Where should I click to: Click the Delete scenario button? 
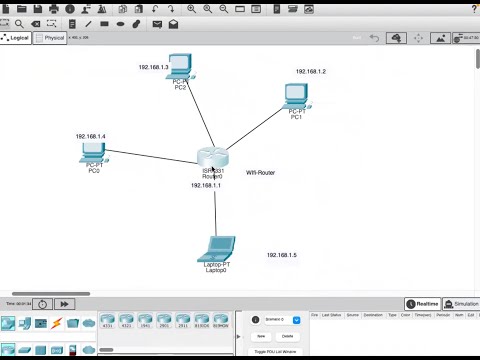point(287,336)
